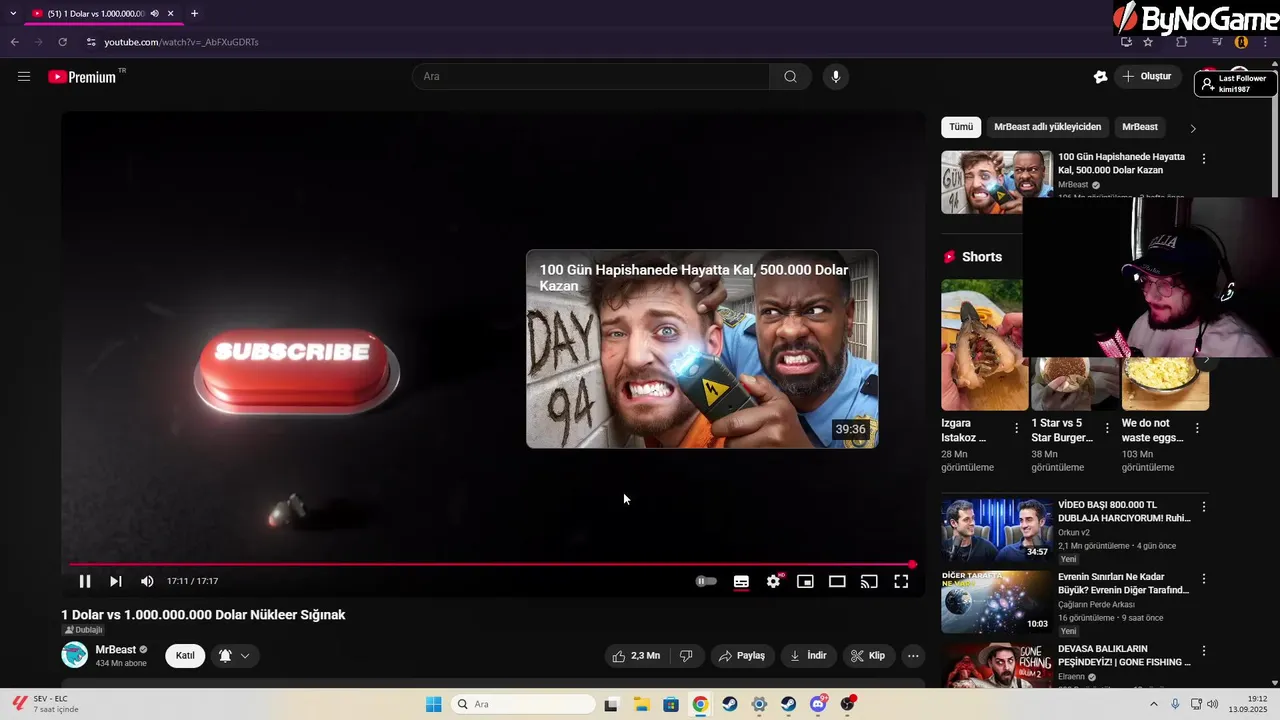Focus the YouTube search field
Image resolution: width=1280 pixels, height=720 pixels.
[591, 76]
